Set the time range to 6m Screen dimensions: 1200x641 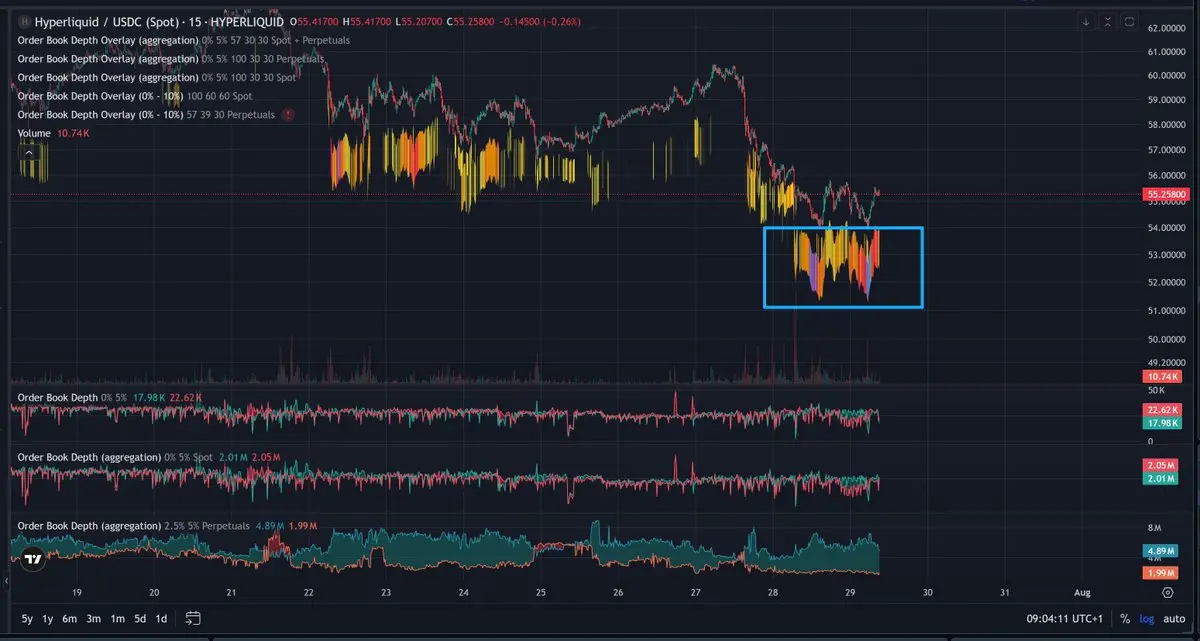pyautogui.click(x=70, y=619)
